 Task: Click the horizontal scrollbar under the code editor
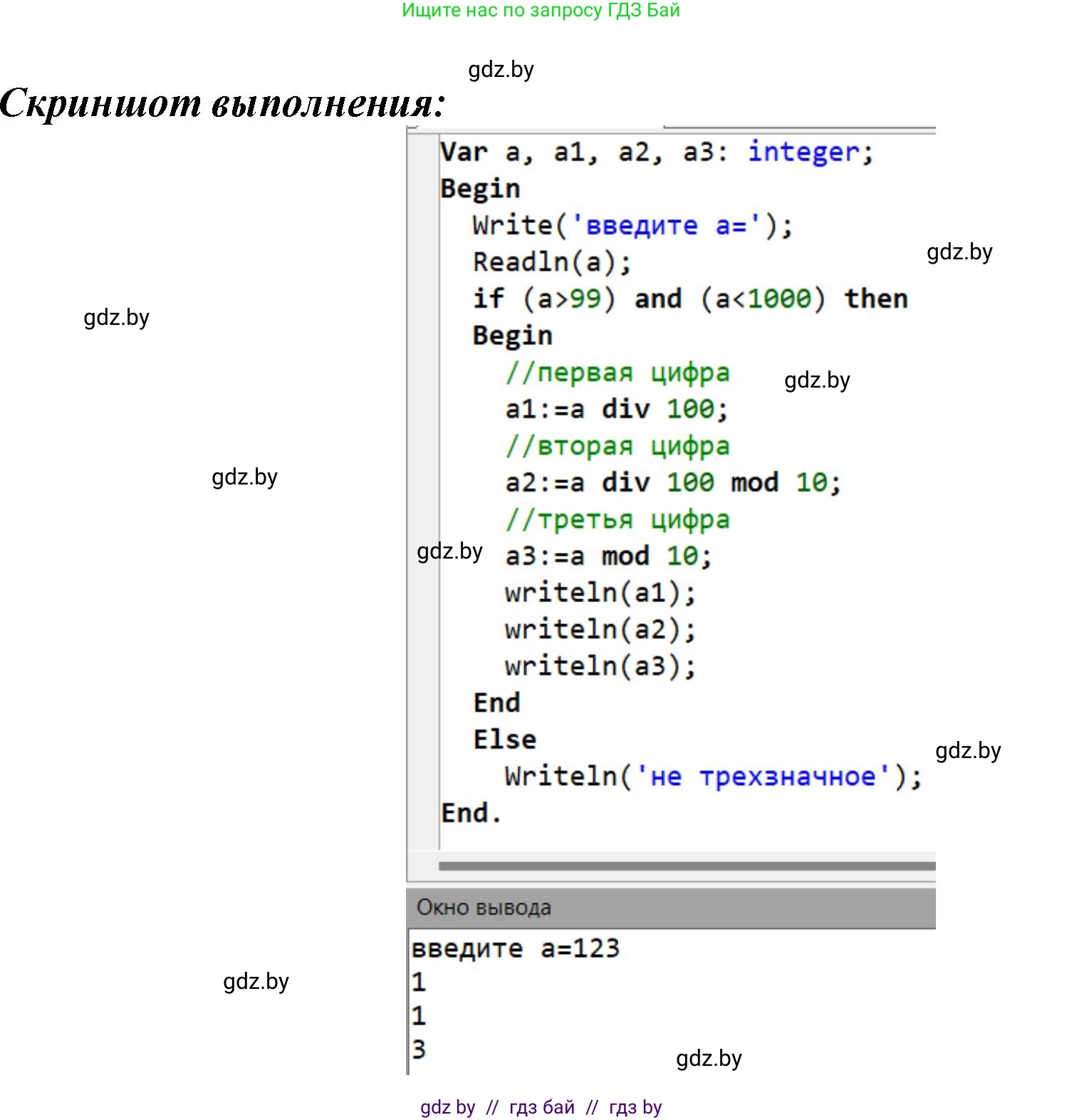tap(686, 866)
